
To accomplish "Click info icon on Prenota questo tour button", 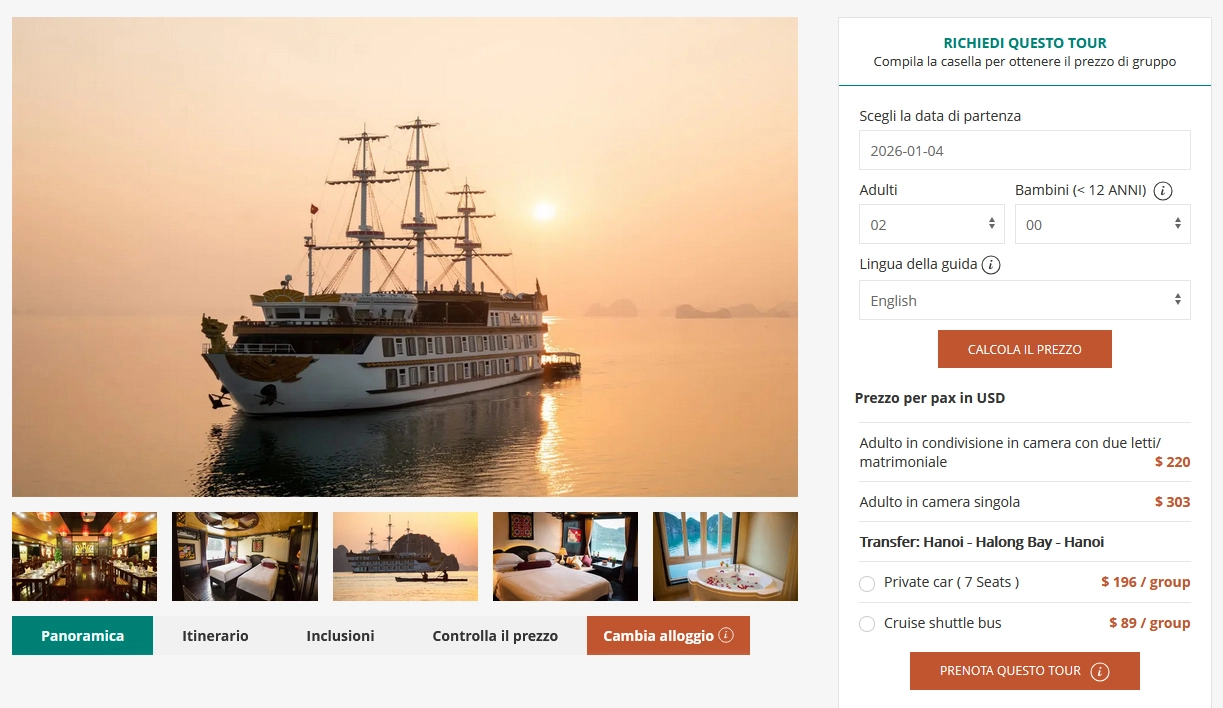I will click(1100, 671).
